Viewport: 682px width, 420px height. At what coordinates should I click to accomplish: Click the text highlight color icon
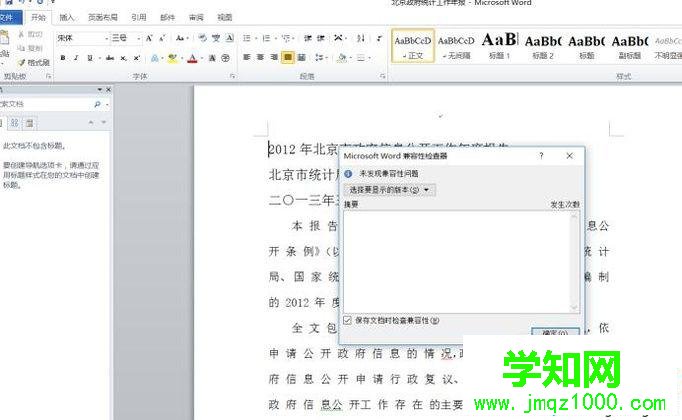coord(173,58)
